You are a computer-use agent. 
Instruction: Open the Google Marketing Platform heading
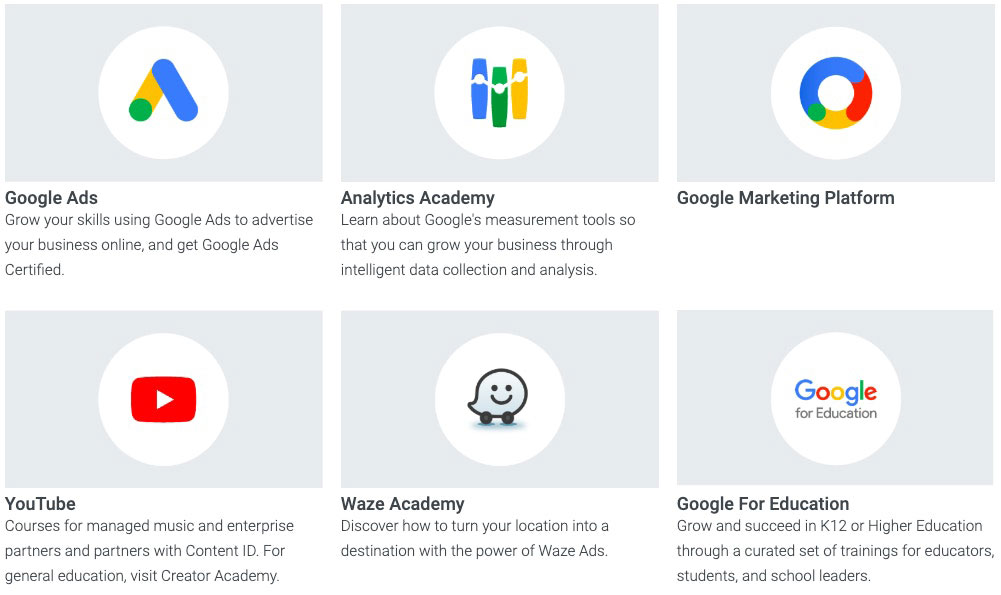point(785,198)
